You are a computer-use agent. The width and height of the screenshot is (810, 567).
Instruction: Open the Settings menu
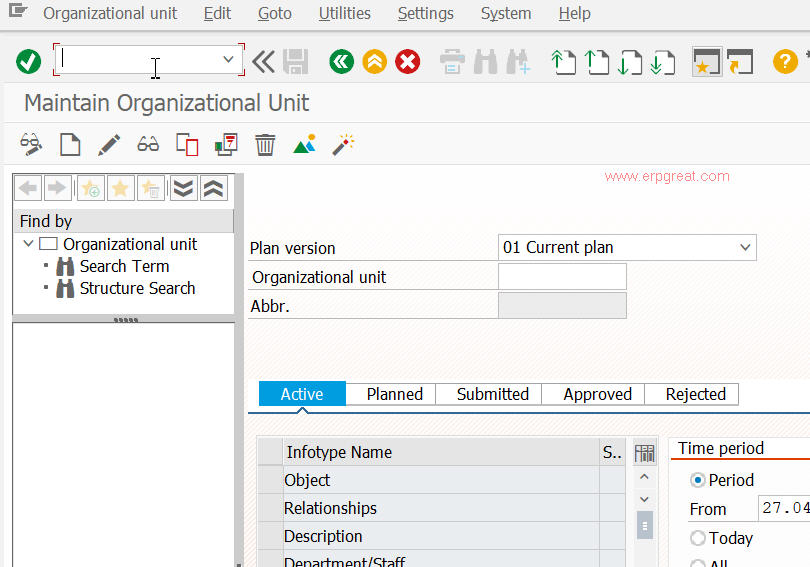pos(426,13)
